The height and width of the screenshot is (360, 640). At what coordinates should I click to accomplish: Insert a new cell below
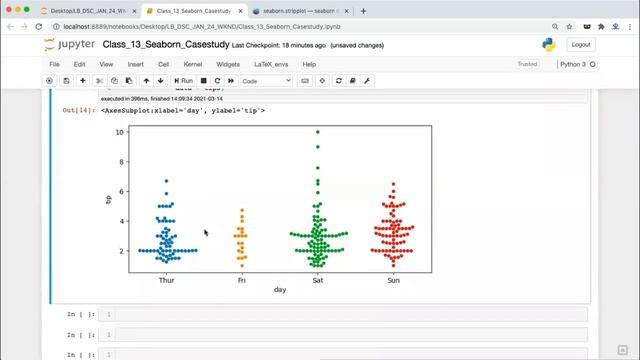pos(82,81)
